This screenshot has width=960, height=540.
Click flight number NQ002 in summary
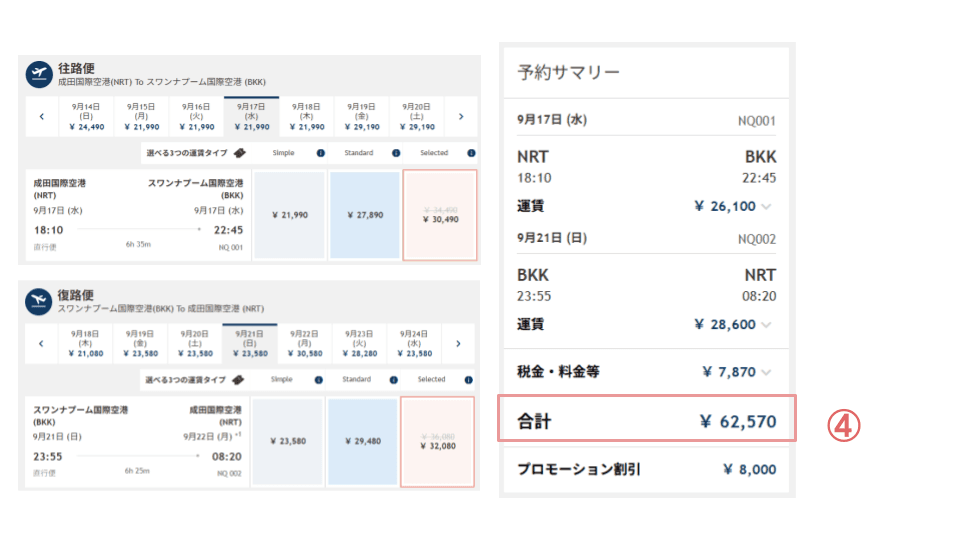coord(757,239)
